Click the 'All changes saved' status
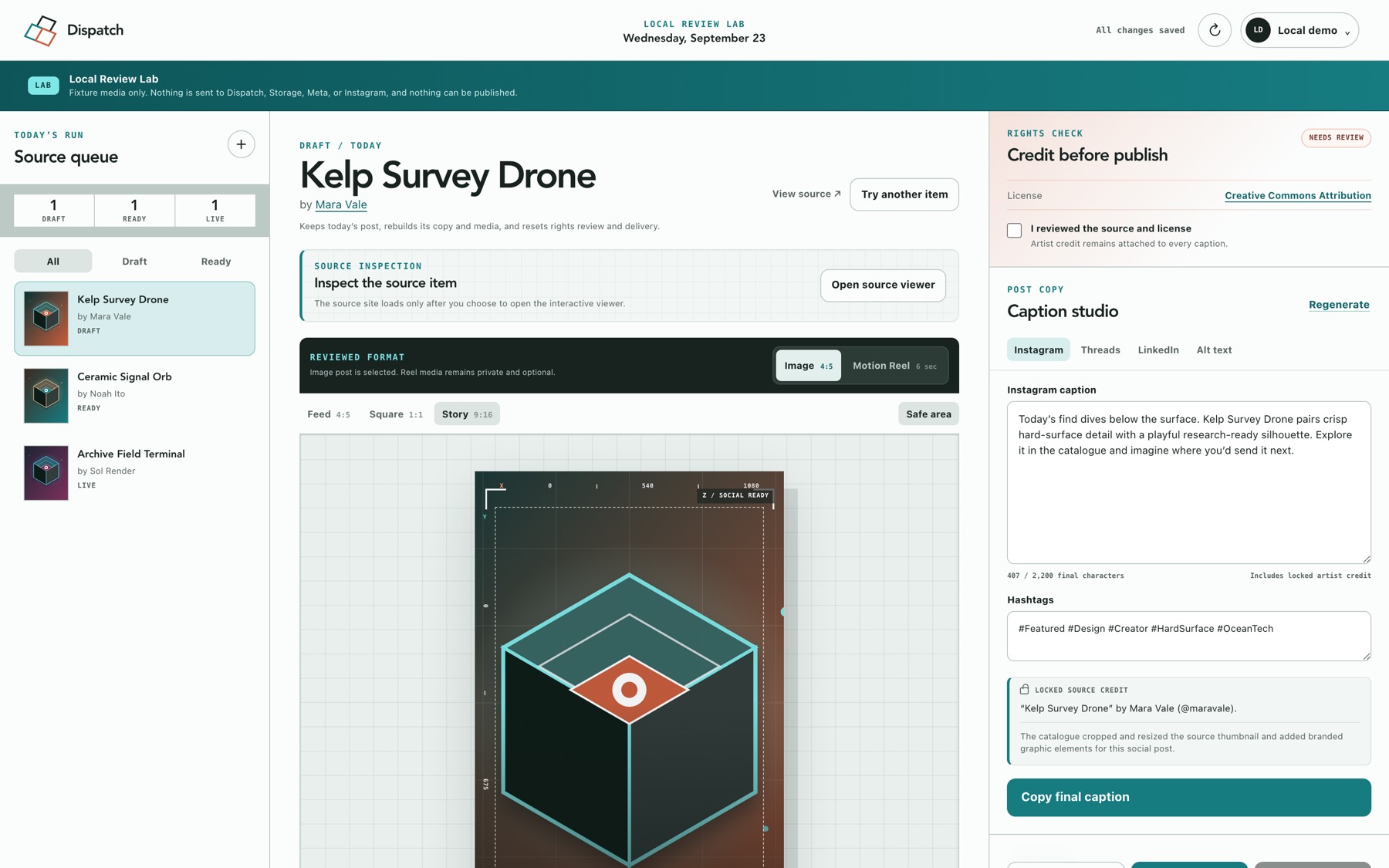 point(1140,31)
